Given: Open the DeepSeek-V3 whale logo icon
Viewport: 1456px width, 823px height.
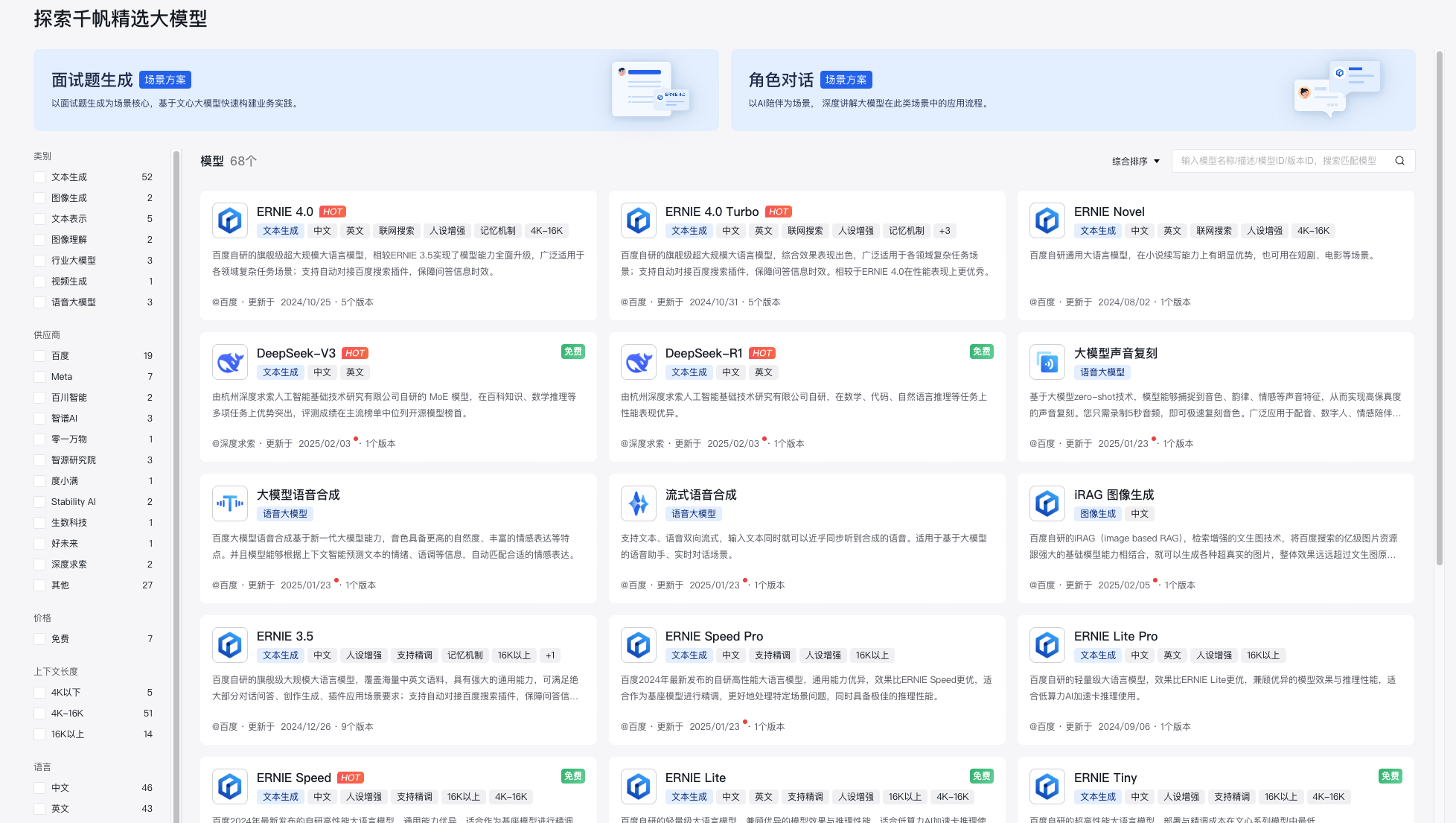Looking at the screenshot, I should pyautogui.click(x=230, y=362).
